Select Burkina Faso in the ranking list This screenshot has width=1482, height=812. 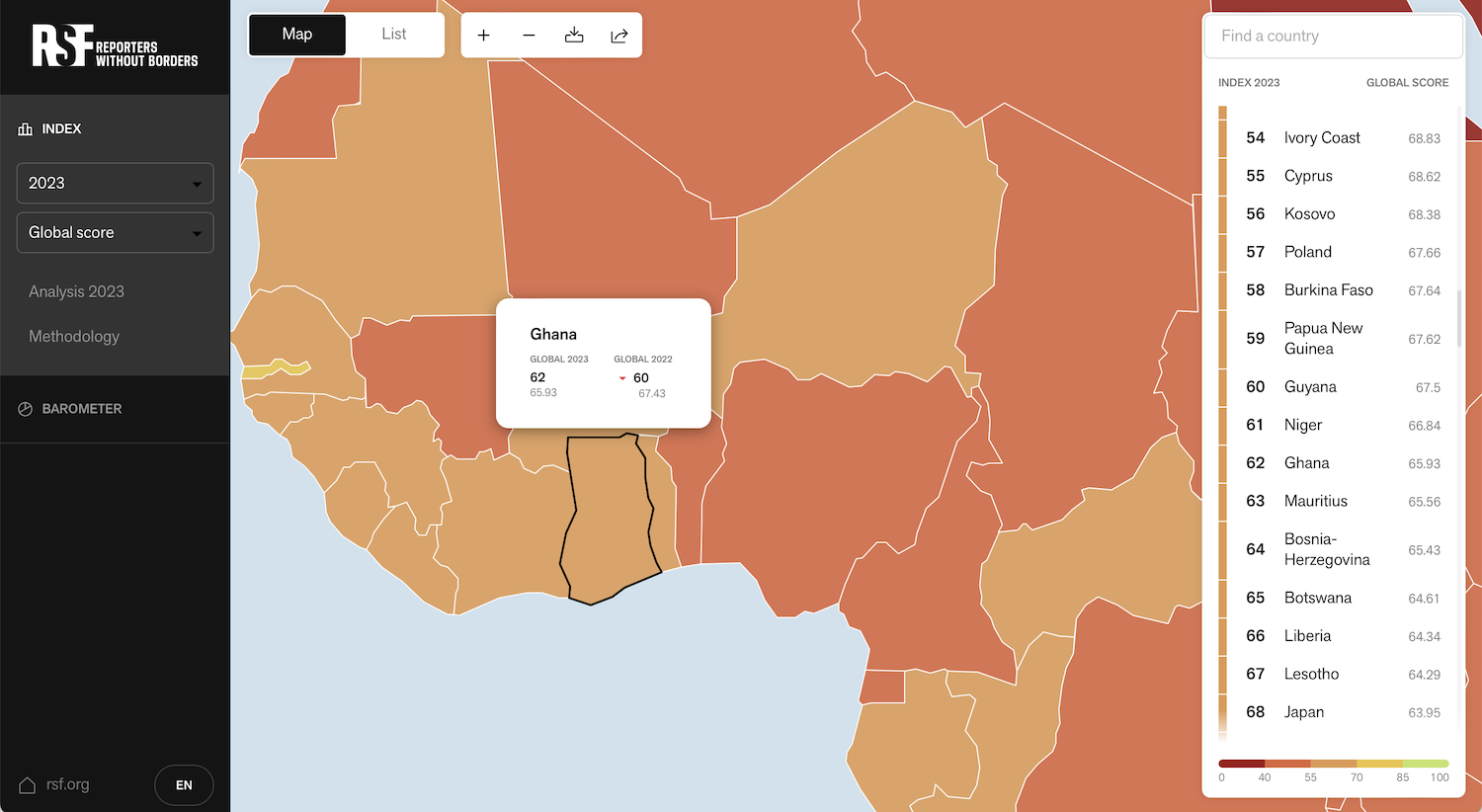pos(1328,290)
